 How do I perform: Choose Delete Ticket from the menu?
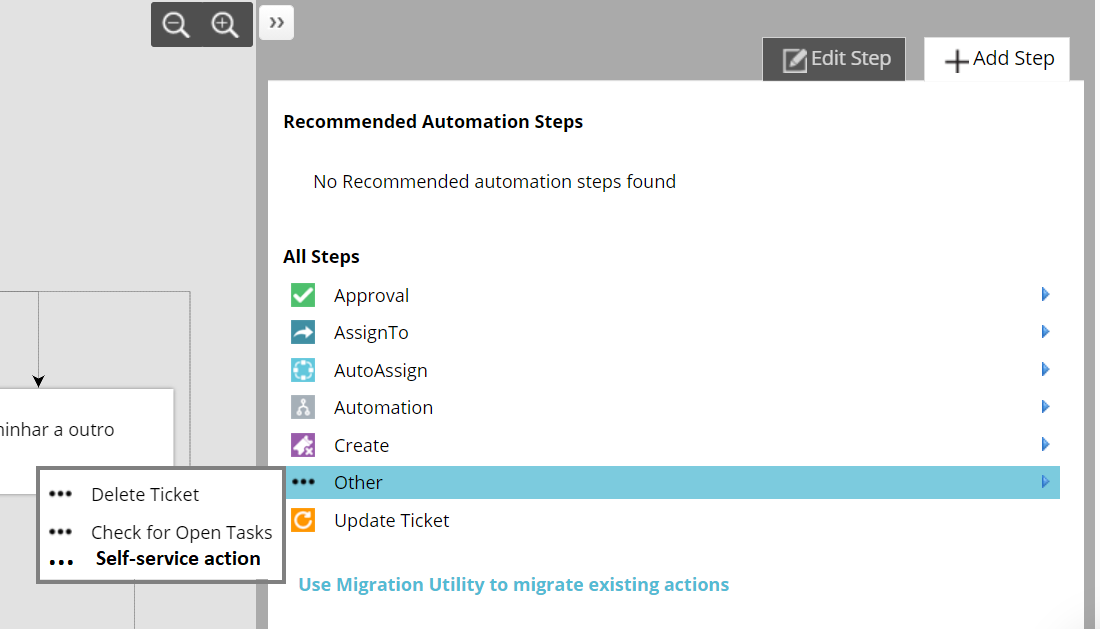[144, 494]
